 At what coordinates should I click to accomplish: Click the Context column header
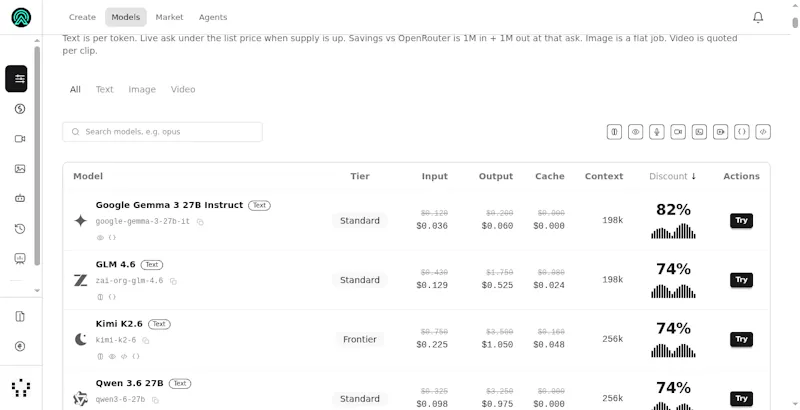click(x=604, y=176)
